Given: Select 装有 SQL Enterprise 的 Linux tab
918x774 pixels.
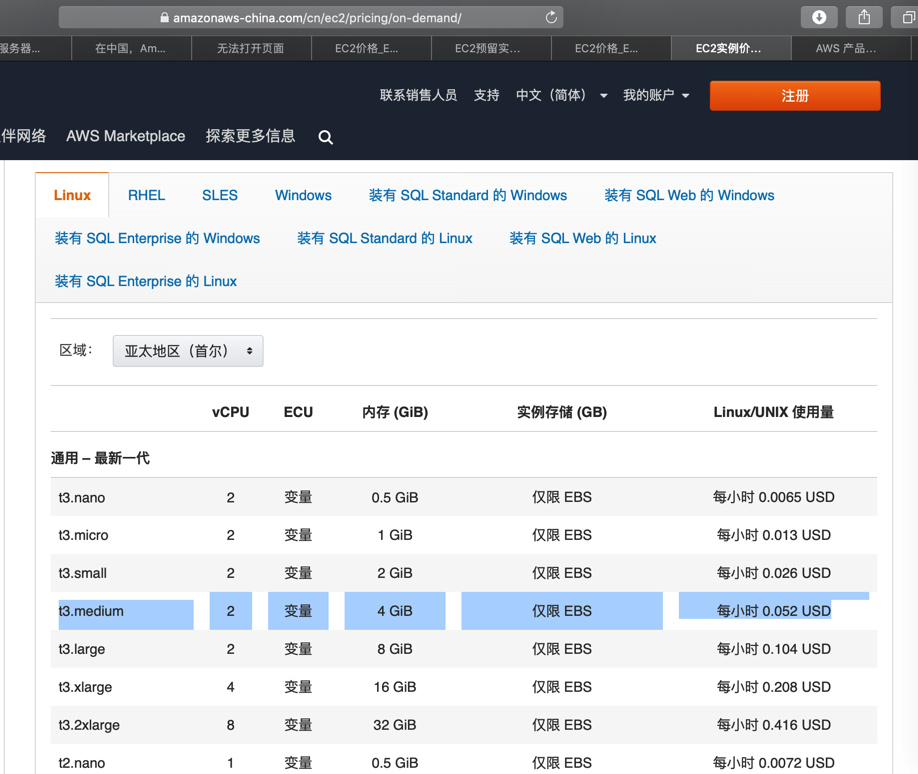Looking at the screenshot, I should [146, 281].
